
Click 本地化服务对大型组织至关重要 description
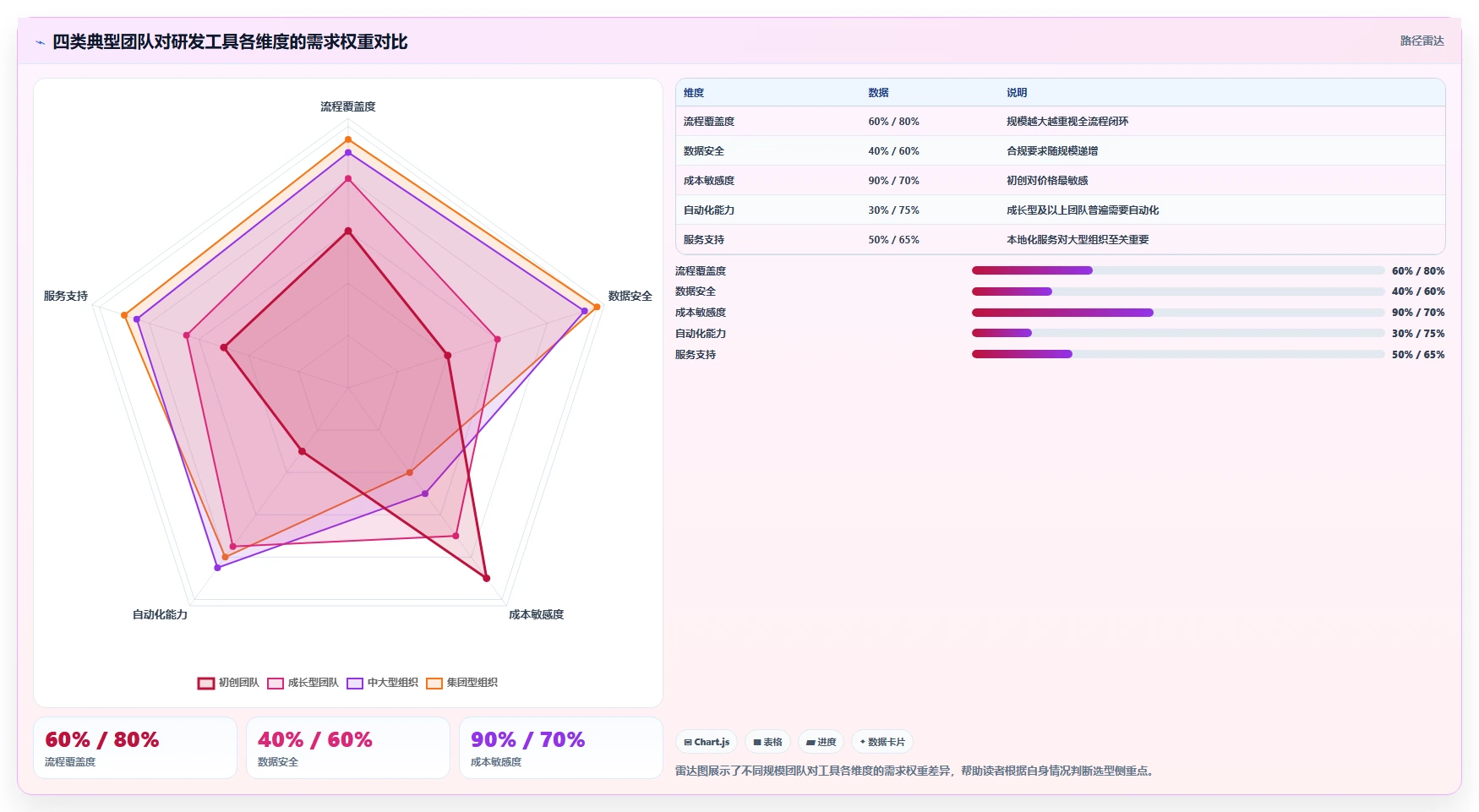coord(1078,240)
